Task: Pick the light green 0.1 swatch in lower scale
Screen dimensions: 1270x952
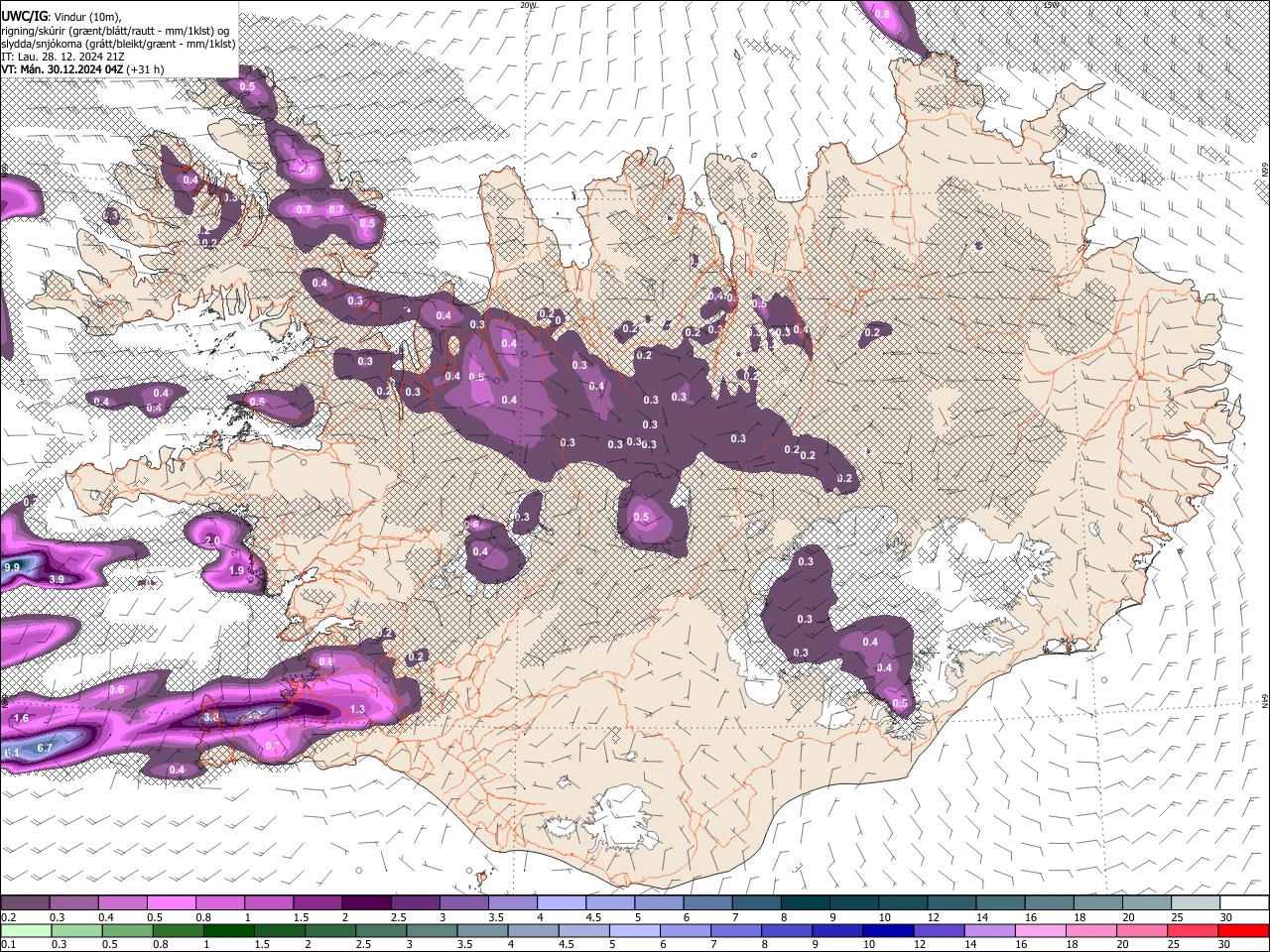Action: [x=26, y=930]
